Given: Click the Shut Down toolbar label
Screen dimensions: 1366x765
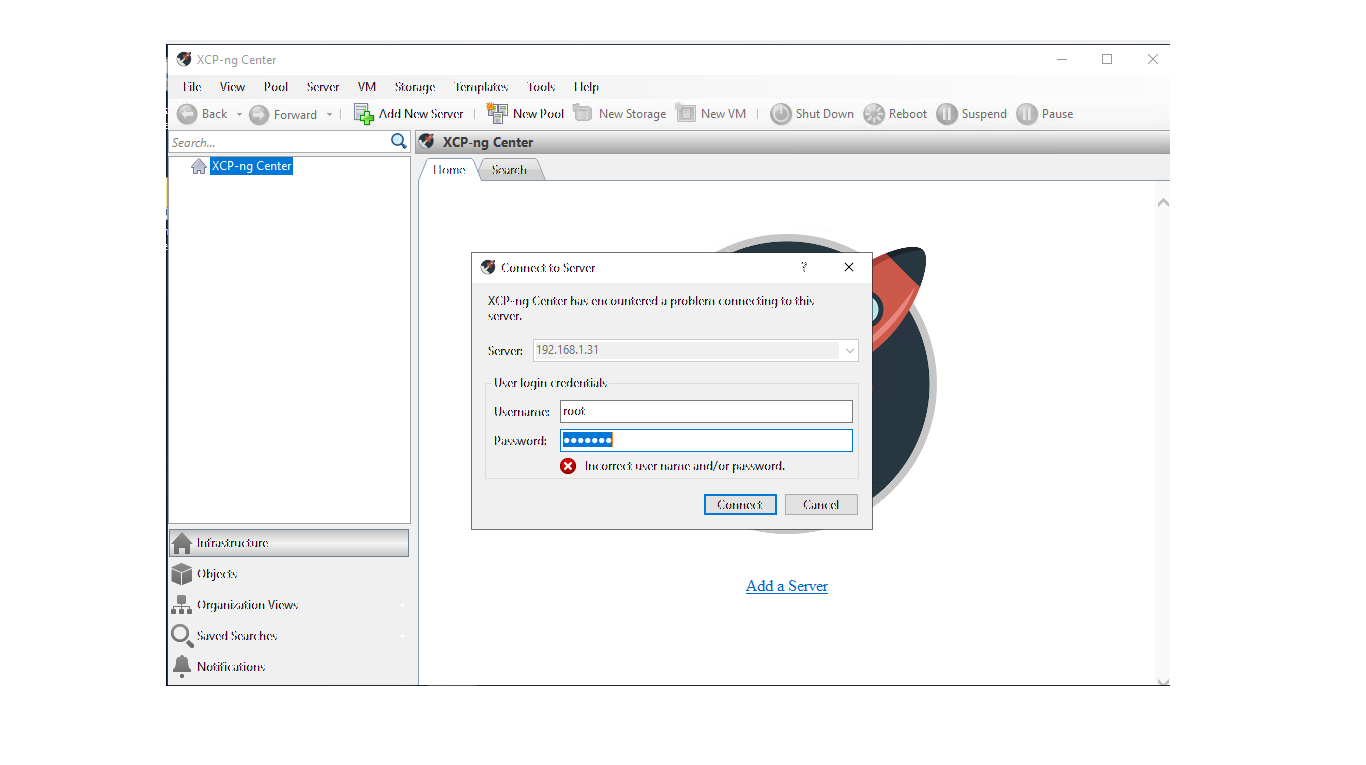Looking at the screenshot, I should [825, 114].
